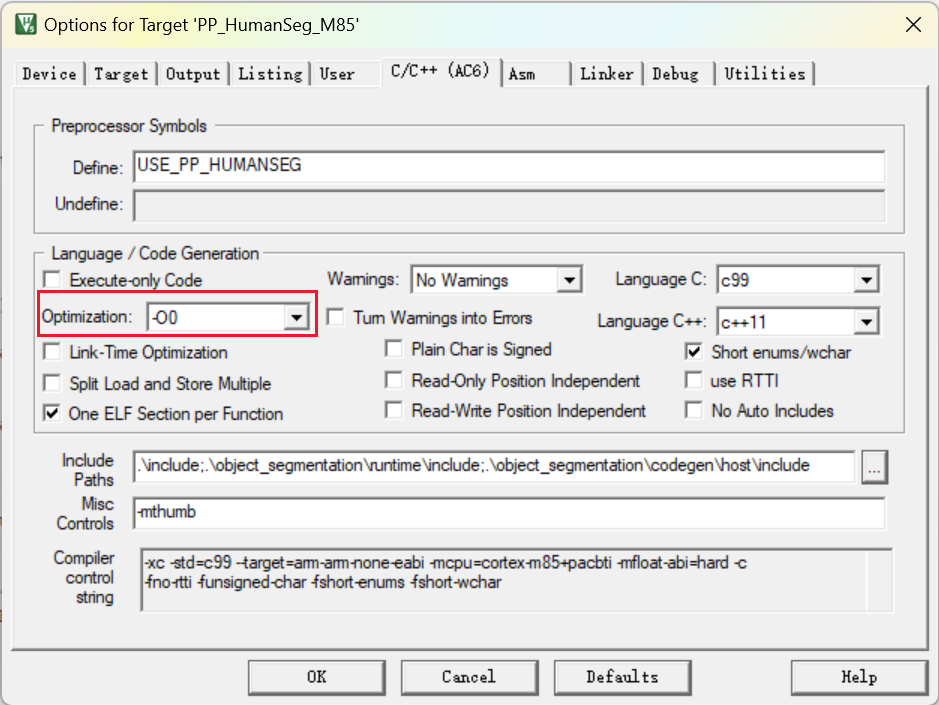Select the C/C++ (AC6) tab
This screenshot has height=705, width=939.
440,72
